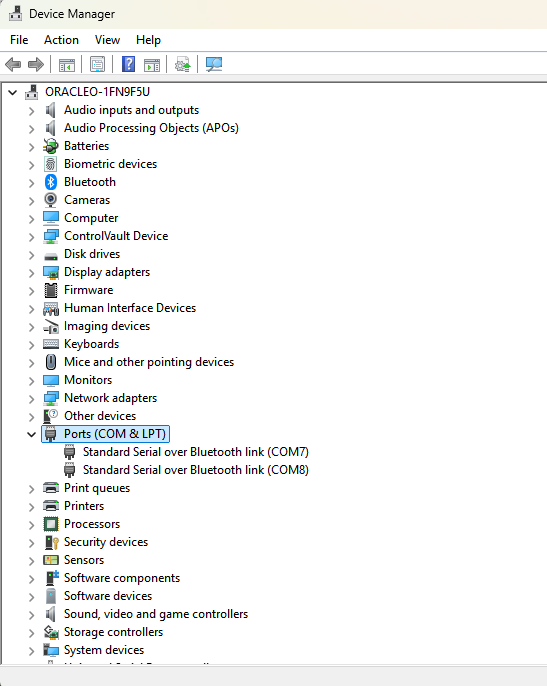Open the Action menu
Screen dimensions: 547x686
click(x=61, y=40)
